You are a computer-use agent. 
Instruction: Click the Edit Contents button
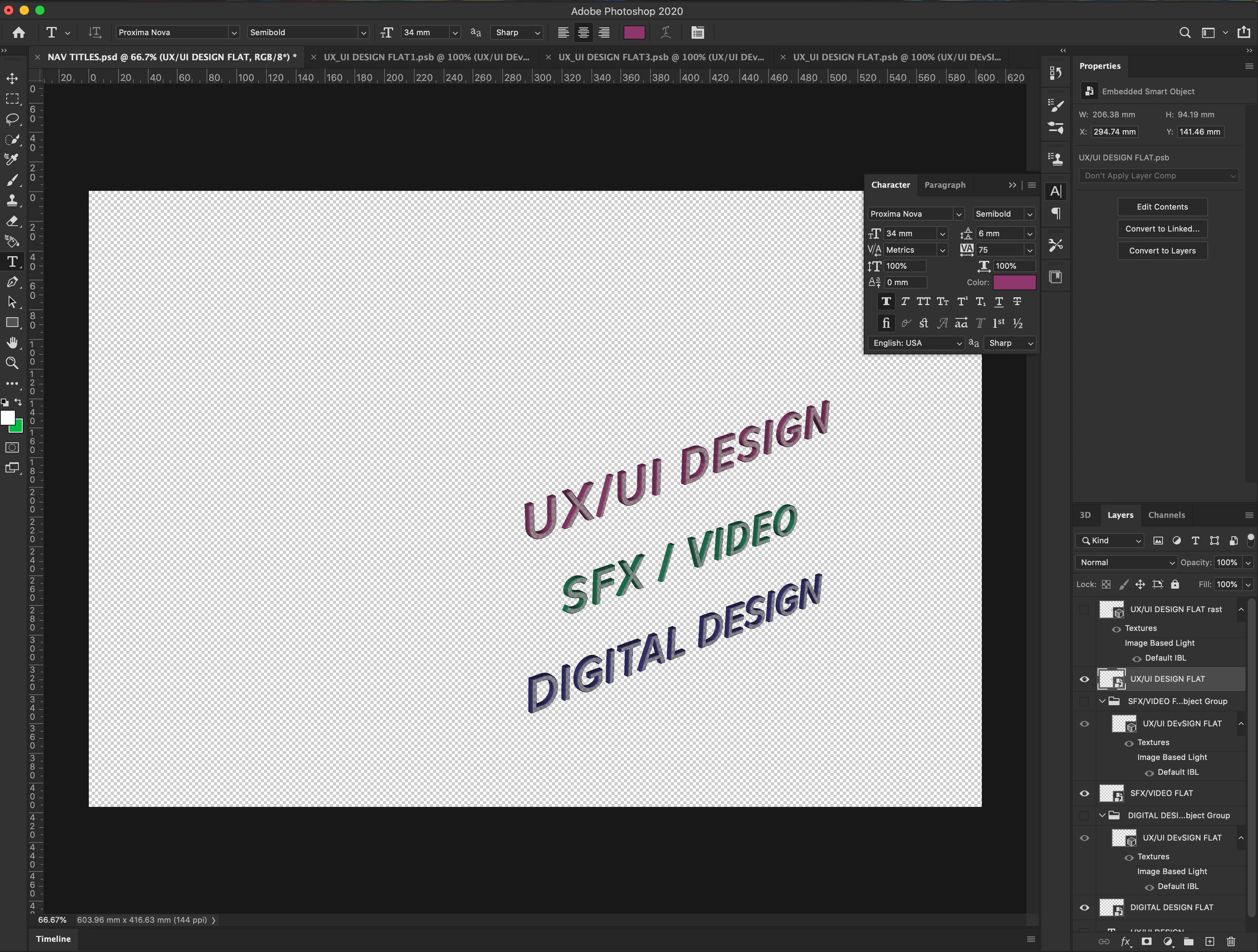(1162, 207)
